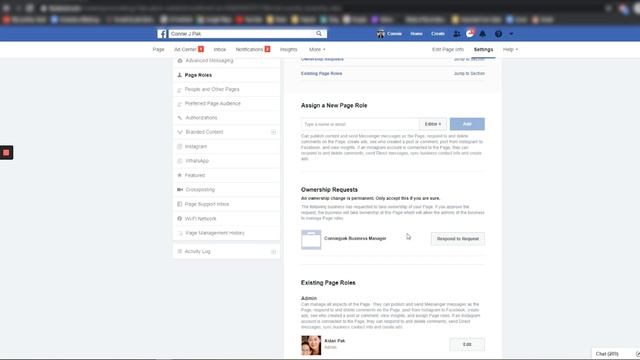The height and width of the screenshot is (360, 640).
Task: Click the Crossposting camera icon
Action: (x=180, y=190)
